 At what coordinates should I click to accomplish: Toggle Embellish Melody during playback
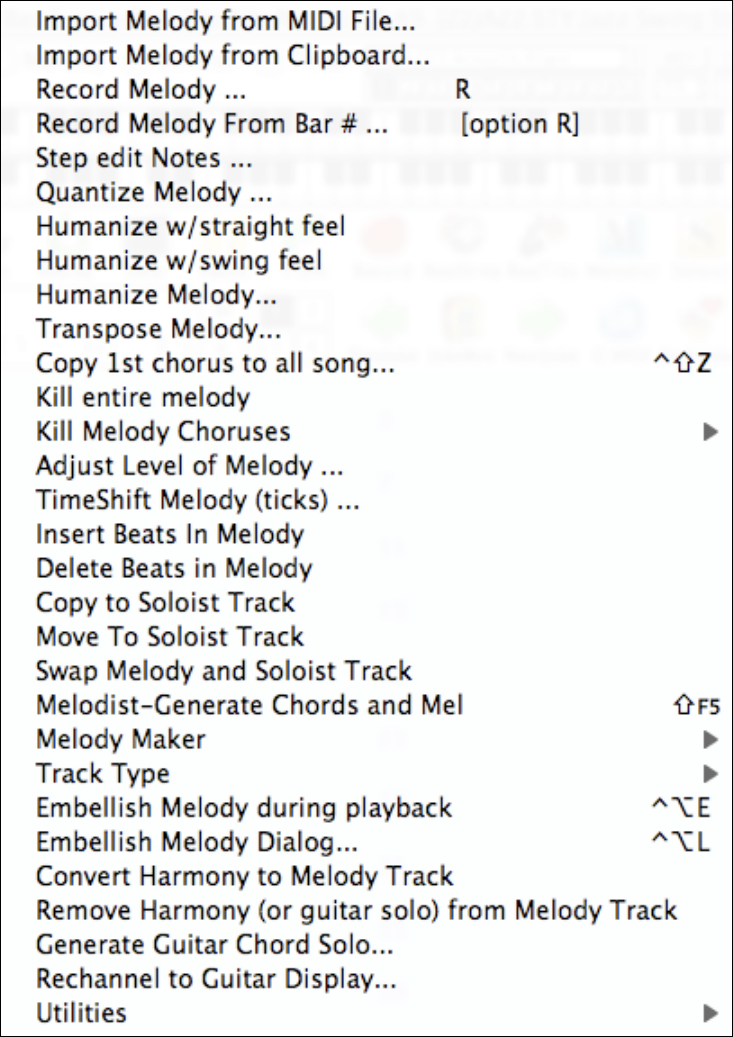(x=244, y=808)
